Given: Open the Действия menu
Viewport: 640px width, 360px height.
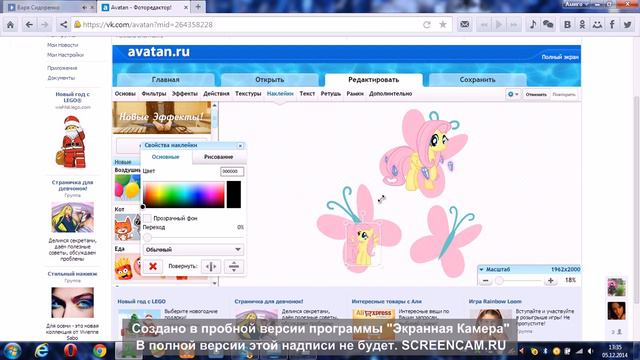Looking at the screenshot, I should (216, 94).
